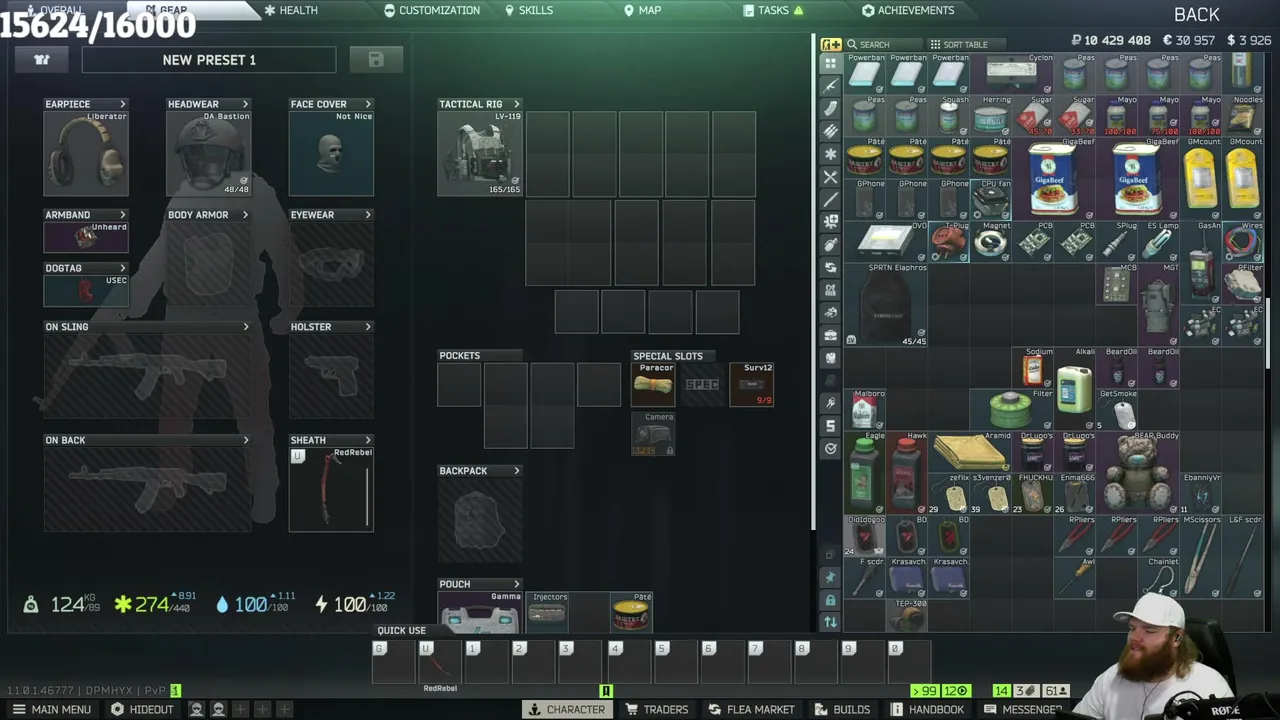Select the Liberator headset in the Earpiece slot

pos(86,153)
